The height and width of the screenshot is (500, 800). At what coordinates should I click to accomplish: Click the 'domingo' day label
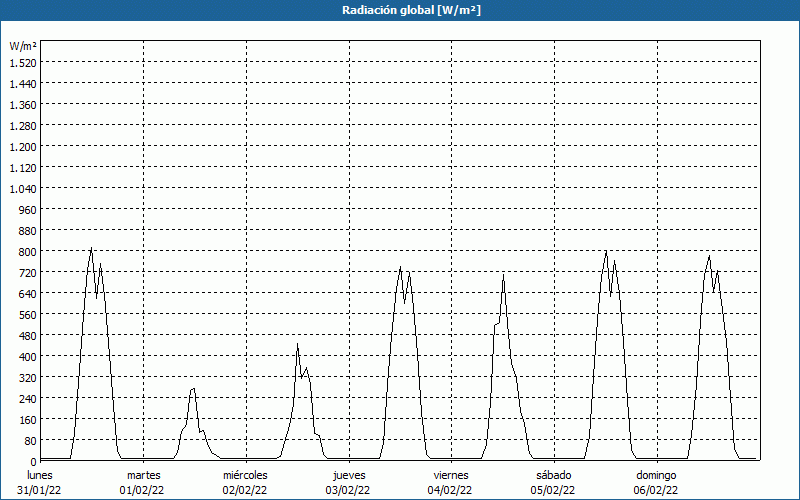656,475
